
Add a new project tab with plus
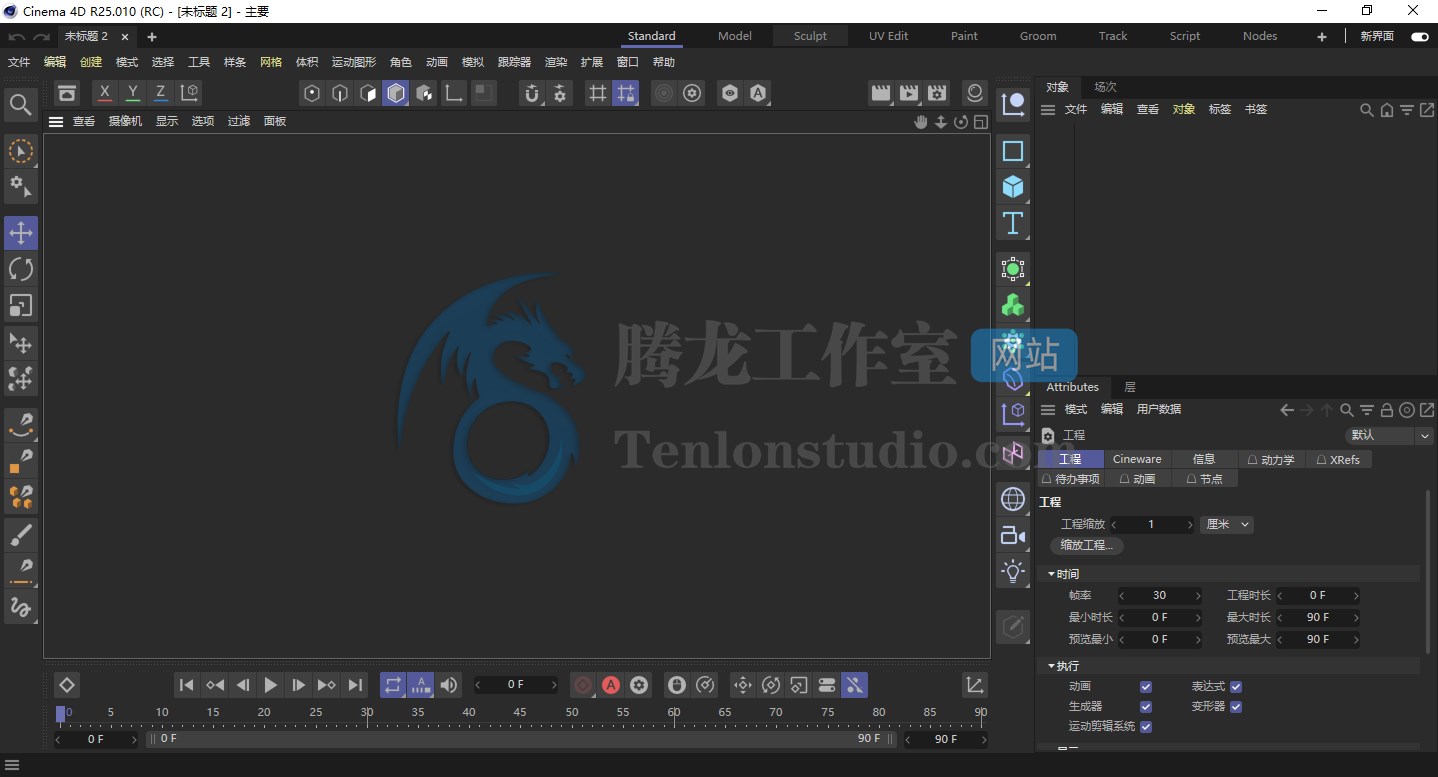tap(152, 37)
